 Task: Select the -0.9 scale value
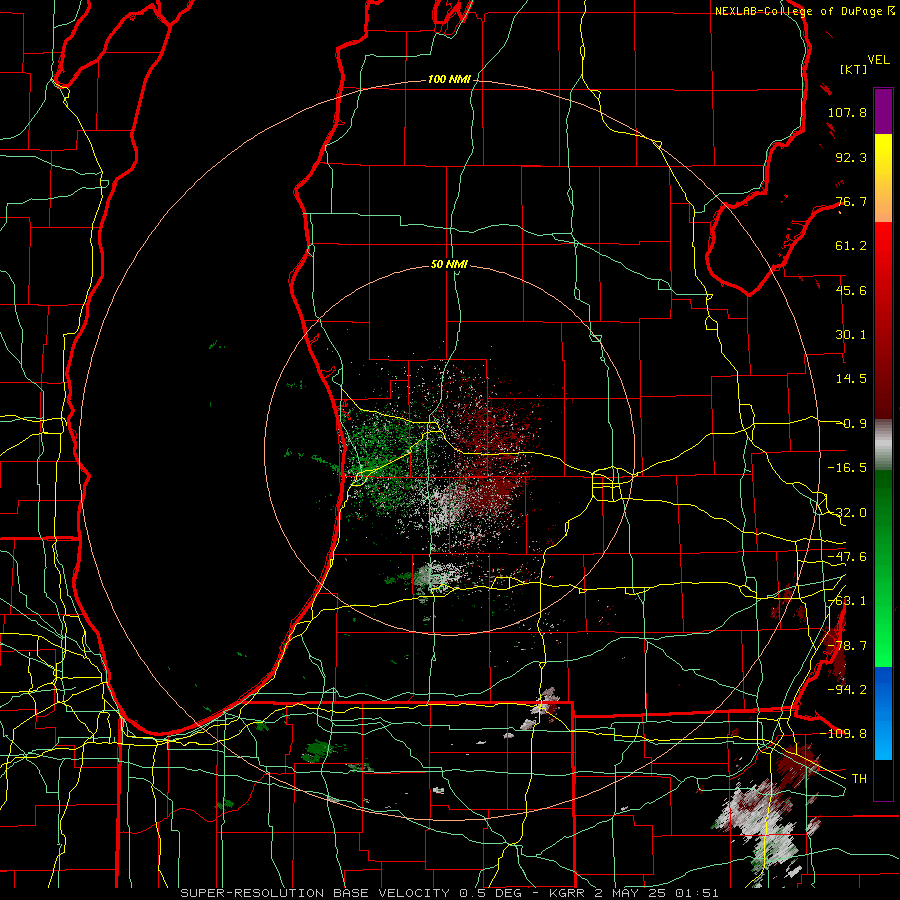point(853,424)
